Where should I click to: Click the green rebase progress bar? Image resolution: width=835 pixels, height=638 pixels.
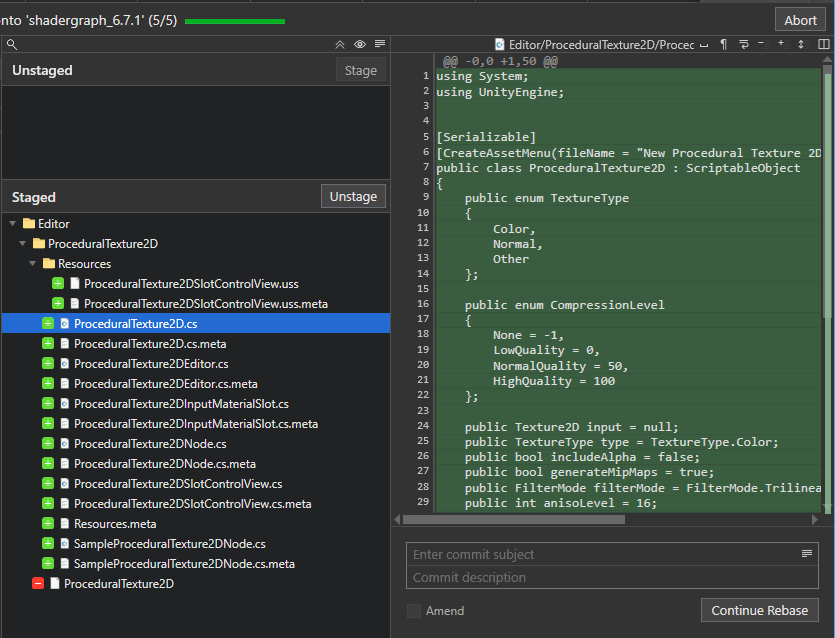point(235,21)
